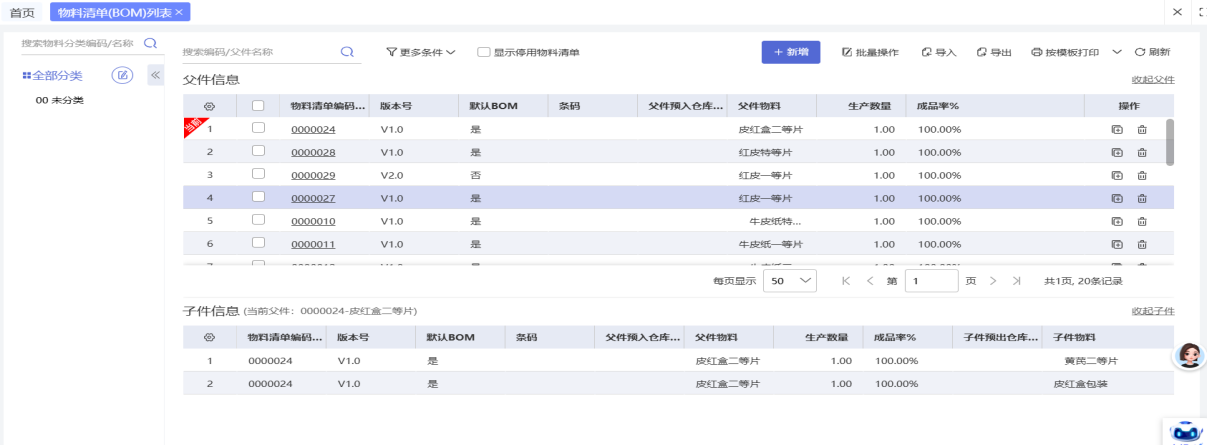The height and width of the screenshot is (446, 1208).
Task: Click the assistant avatar icon at right edge
Action: tap(1189, 355)
